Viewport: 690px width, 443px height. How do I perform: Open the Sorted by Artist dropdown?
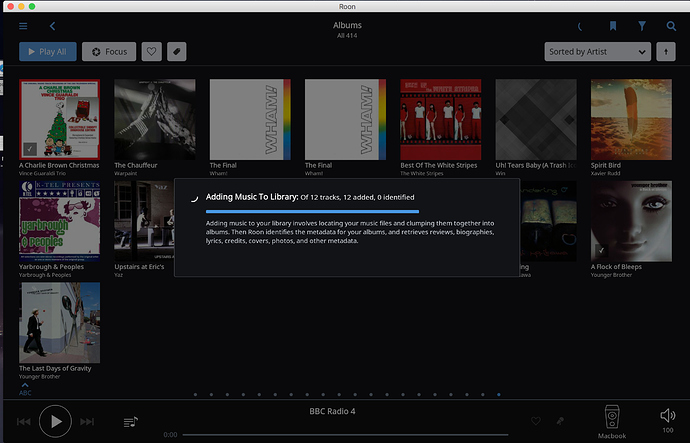598,51
